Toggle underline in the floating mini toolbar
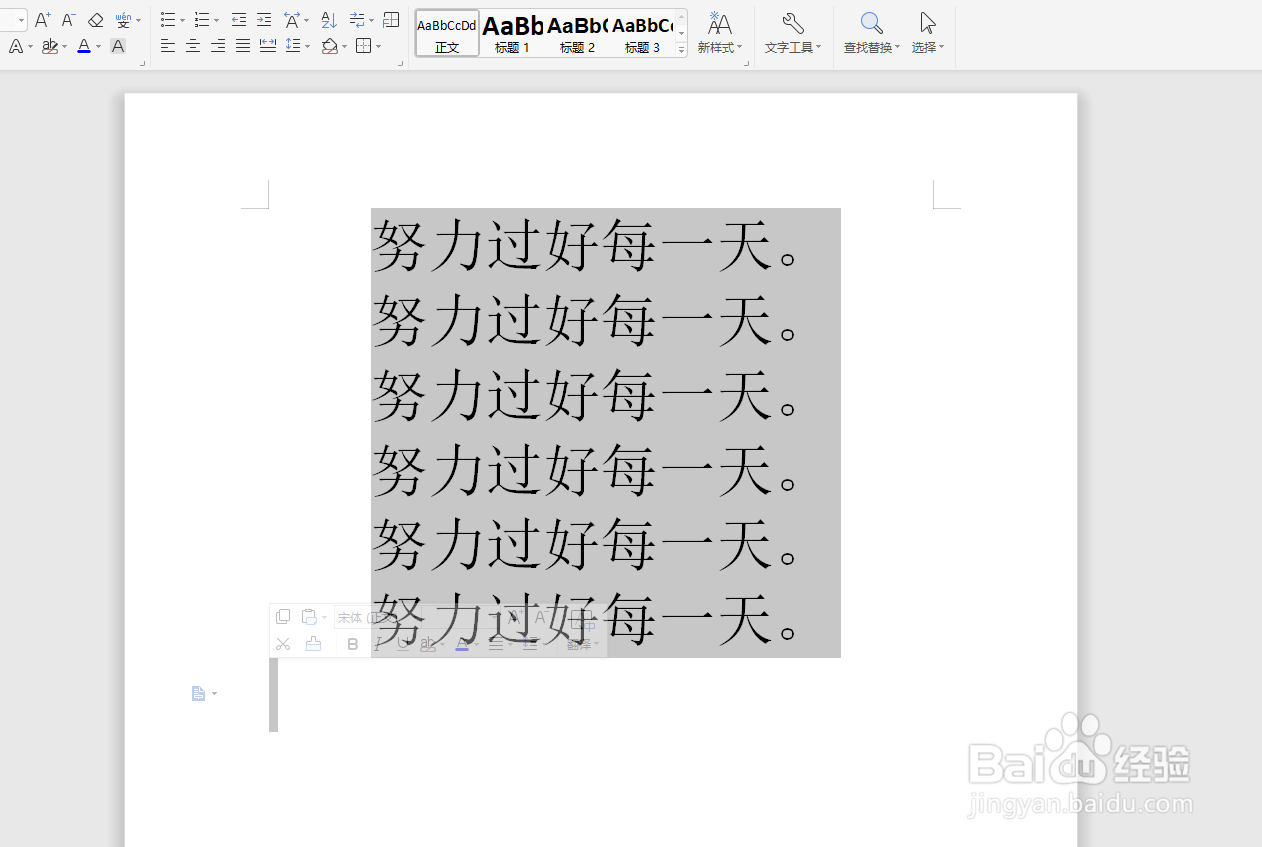Screen dimensions: 1262x847 point(403,644)
